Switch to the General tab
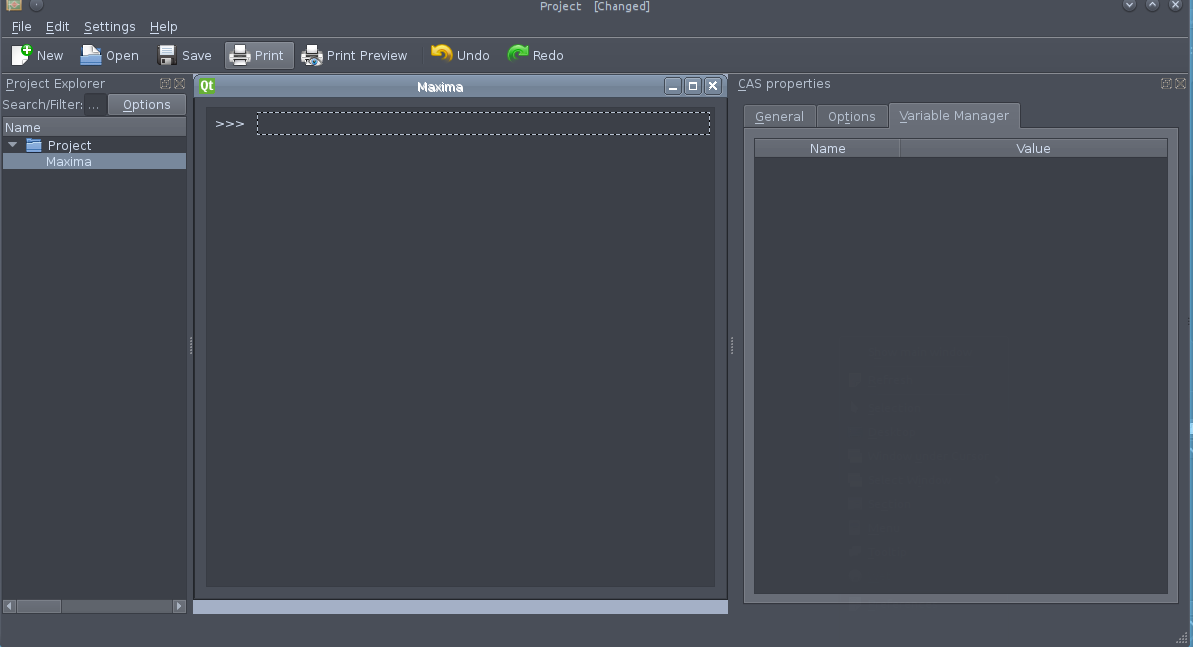This screenshot has width=1193, height=647. pos(779,117)
